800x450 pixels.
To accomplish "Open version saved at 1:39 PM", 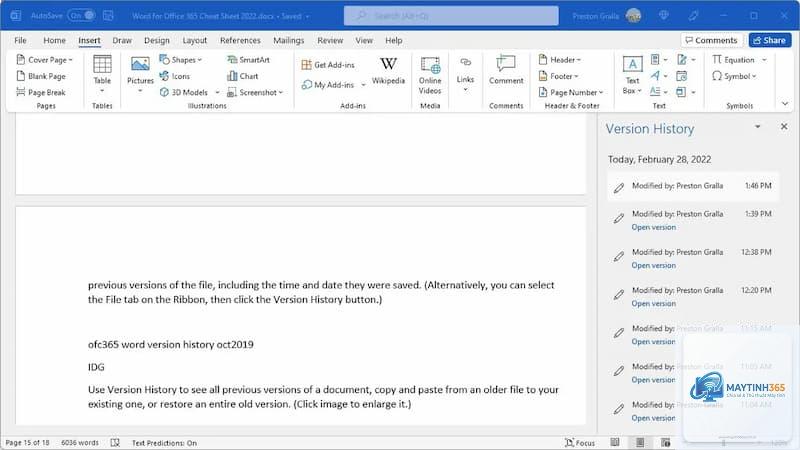I will point(654,227).
